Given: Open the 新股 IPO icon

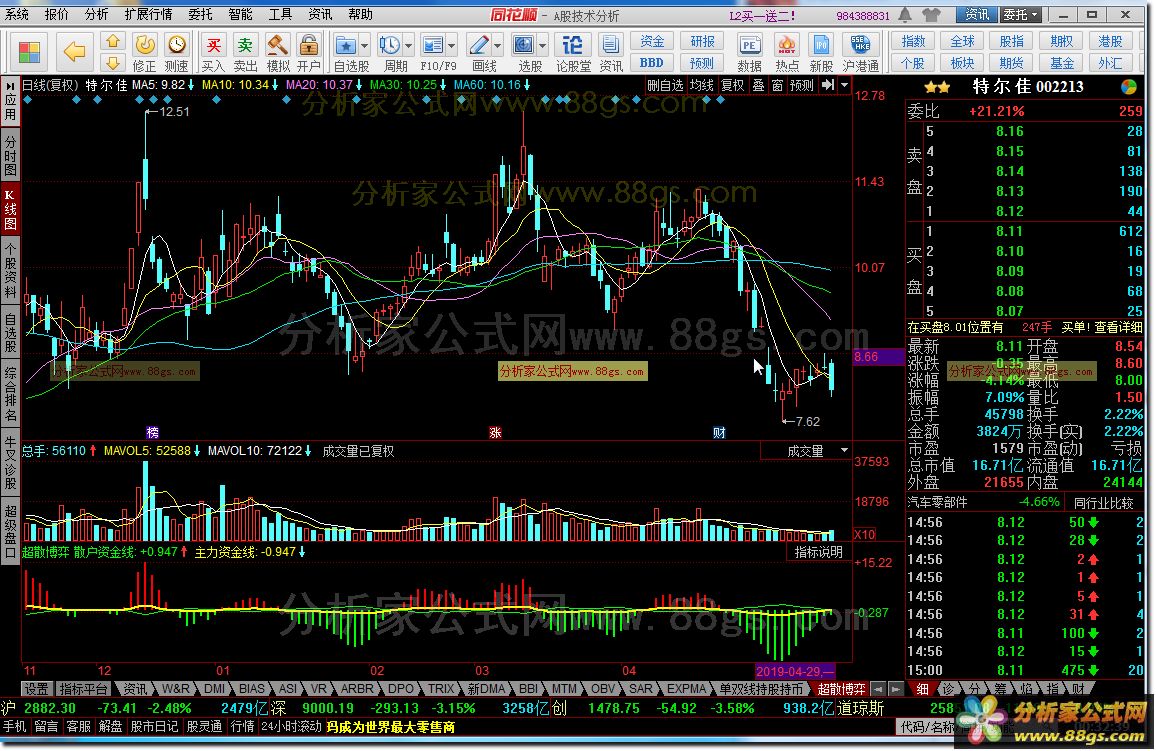Looking at the screenshot, I should 821,53.
